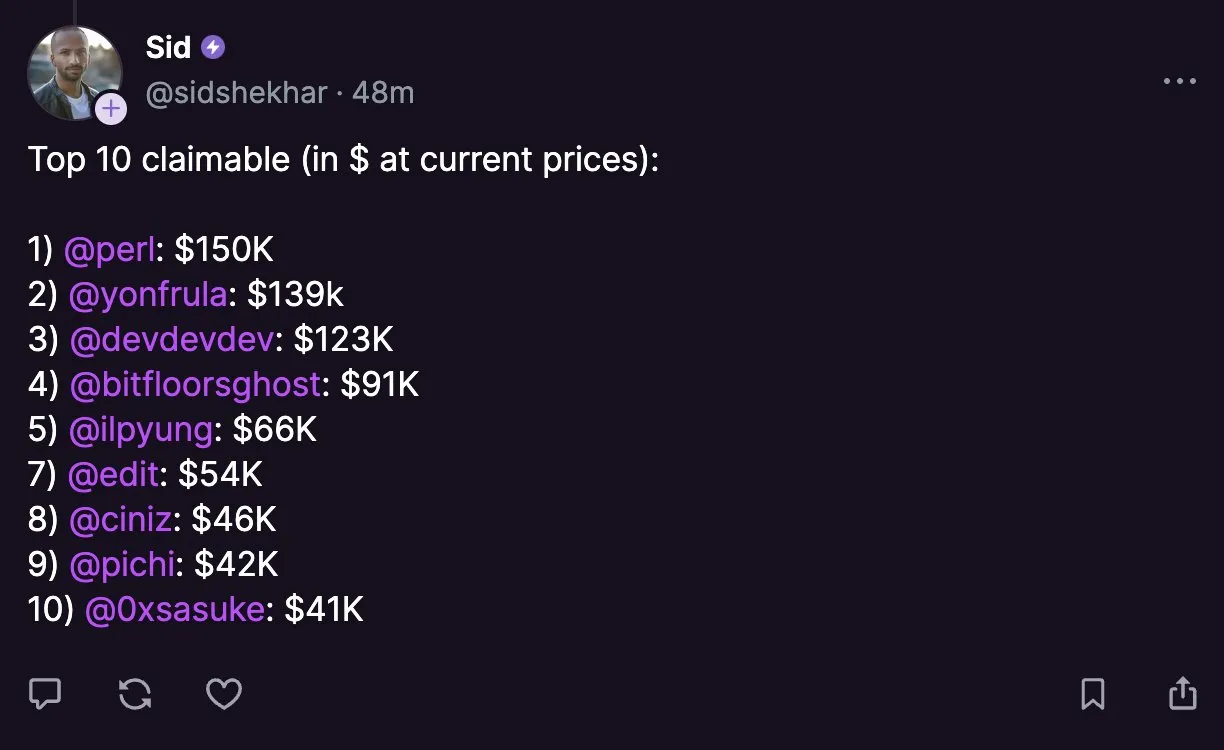Open the three-dot more options menu

[1180, 82]
